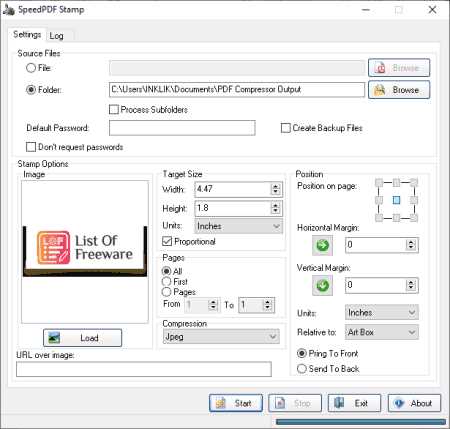Enable Process Subfolders checkbox
Screen dimensions: 450x429
pos(114,110)
